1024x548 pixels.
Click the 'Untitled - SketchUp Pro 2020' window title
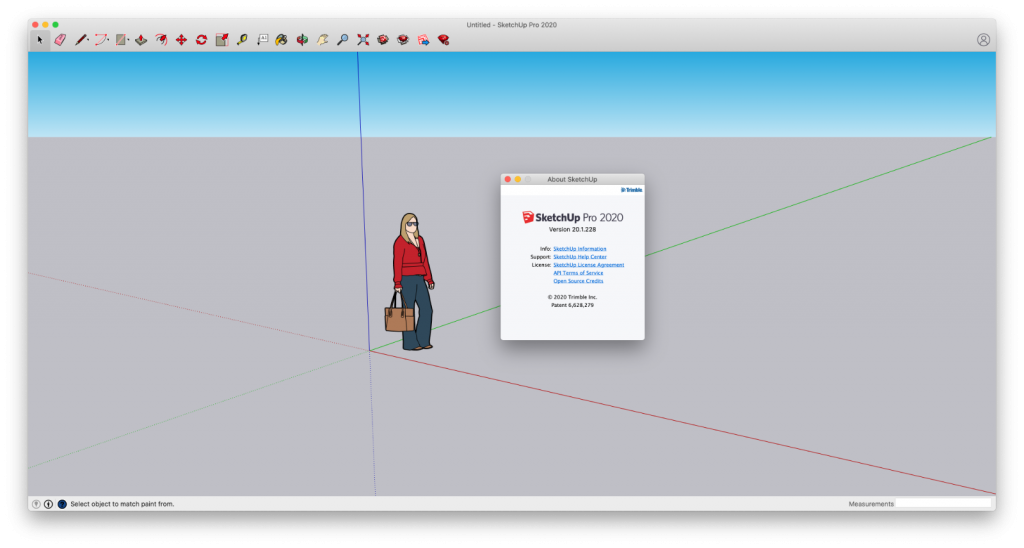(511, 25)
